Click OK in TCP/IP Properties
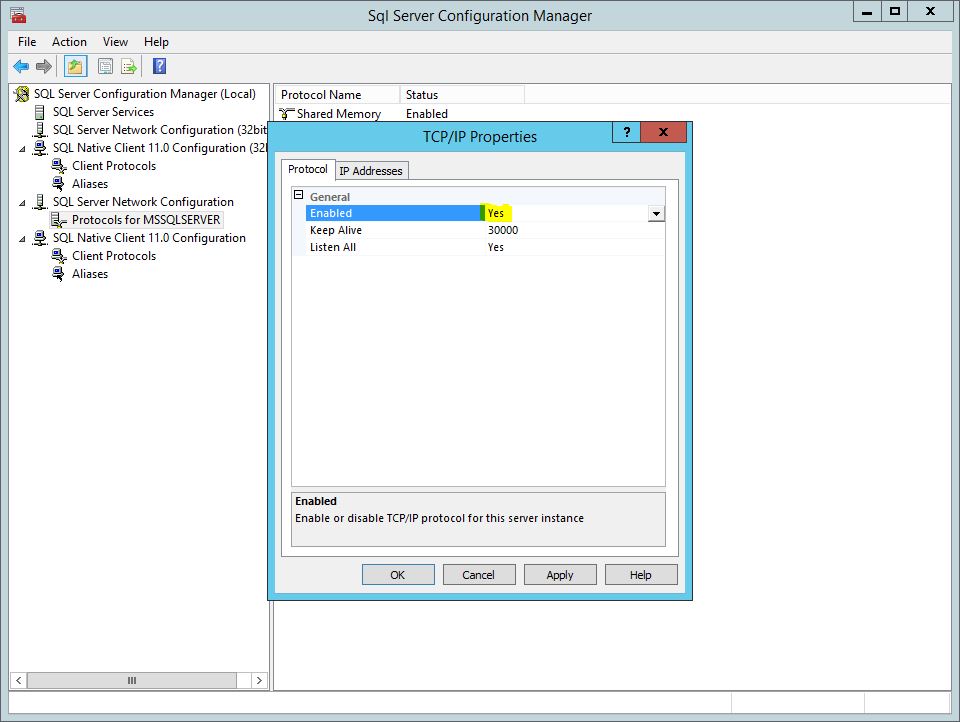Screen dimensions: 960x722 (398, 575)
